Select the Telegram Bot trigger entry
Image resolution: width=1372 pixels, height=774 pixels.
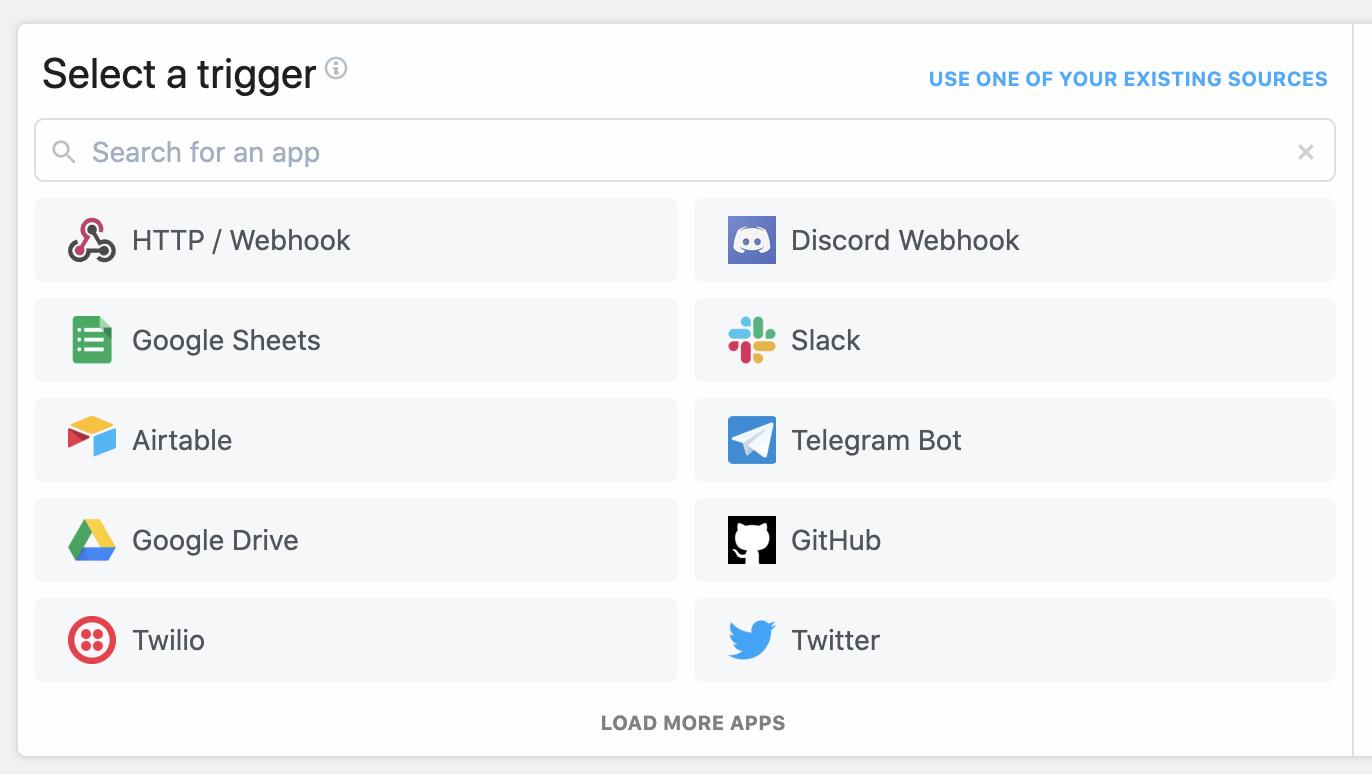(x=1013, y=440)
